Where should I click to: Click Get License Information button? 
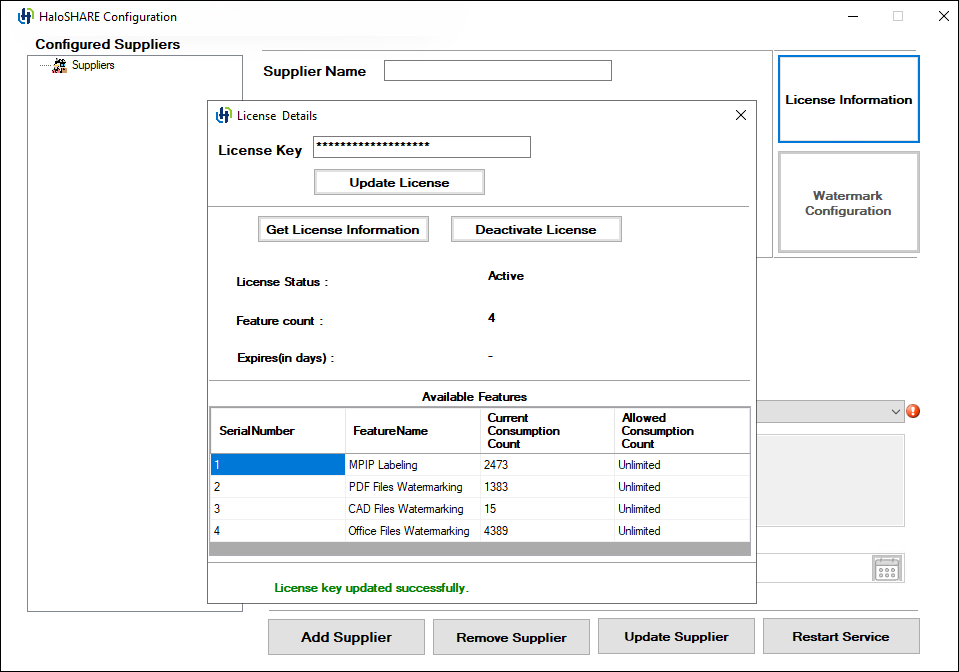[343, 230]
